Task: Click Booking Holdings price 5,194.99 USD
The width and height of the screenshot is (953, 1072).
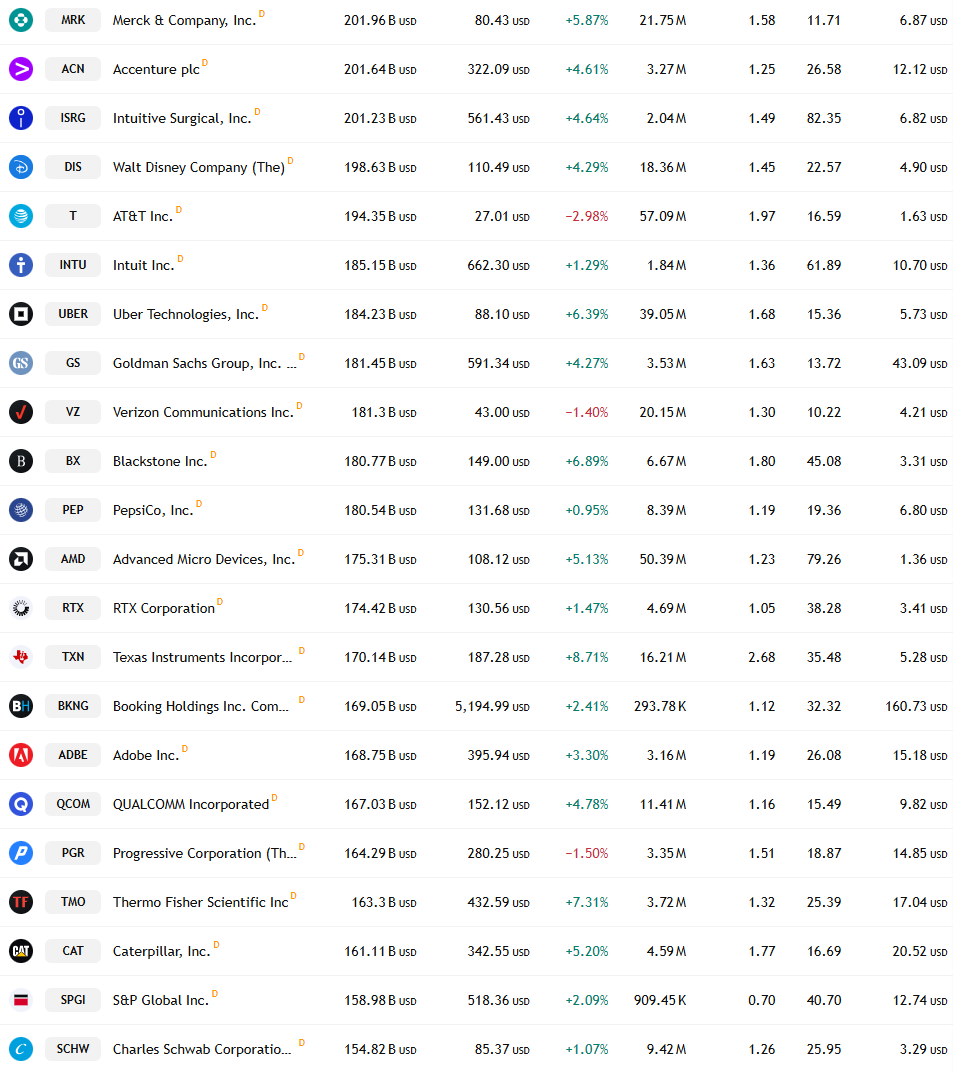Action: [x=492, y=706]
